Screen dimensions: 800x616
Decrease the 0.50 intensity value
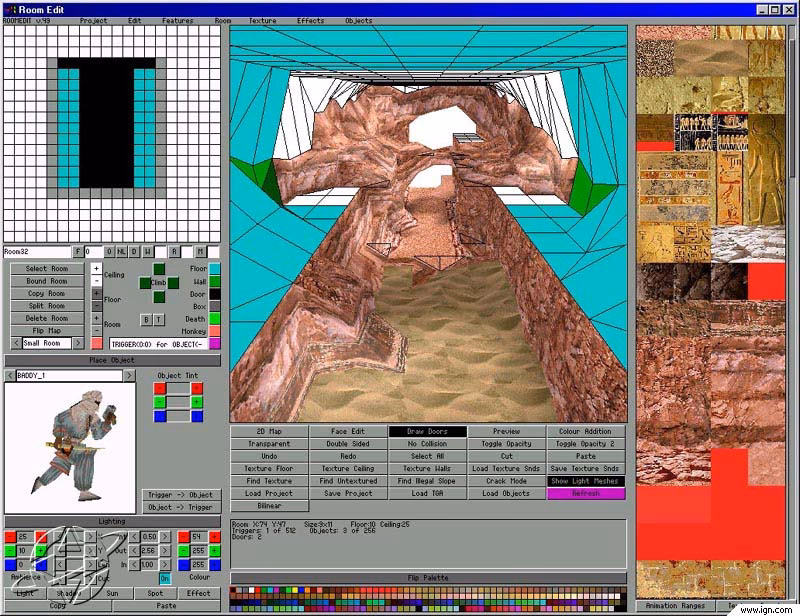pos(134,536)
